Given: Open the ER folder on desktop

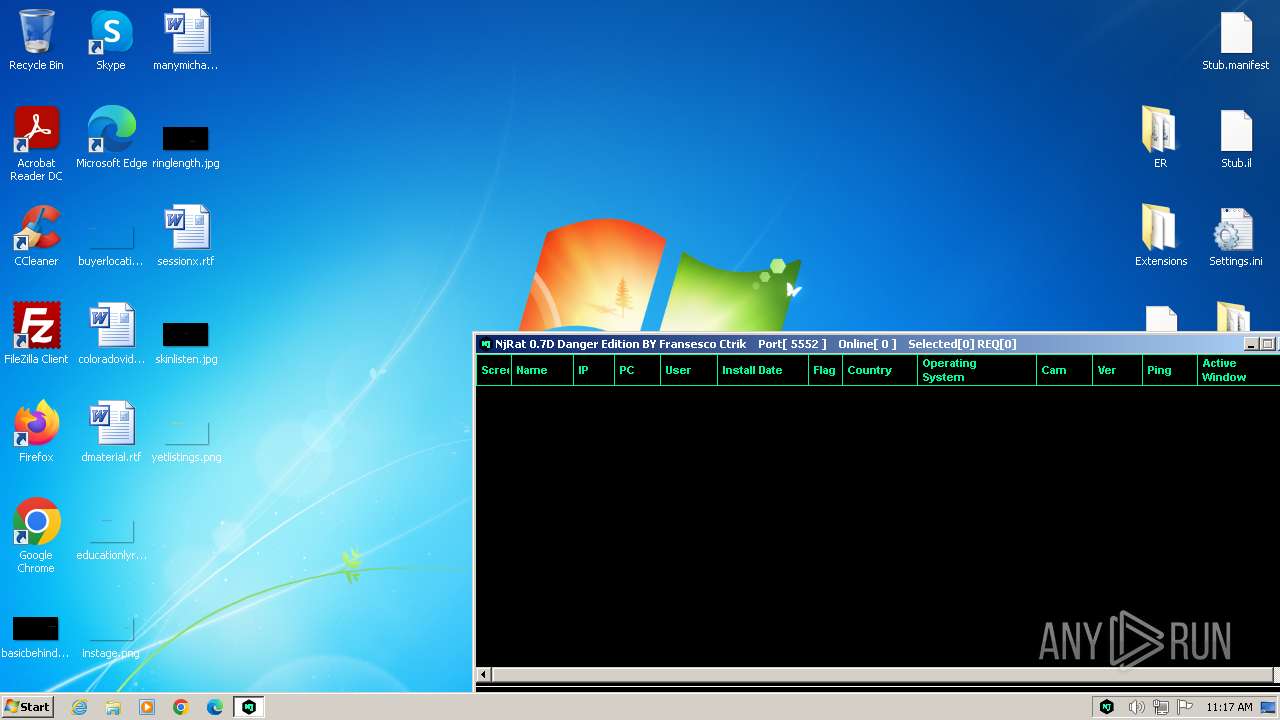Looking at the screenshot, I should [x=1160, y=138].
